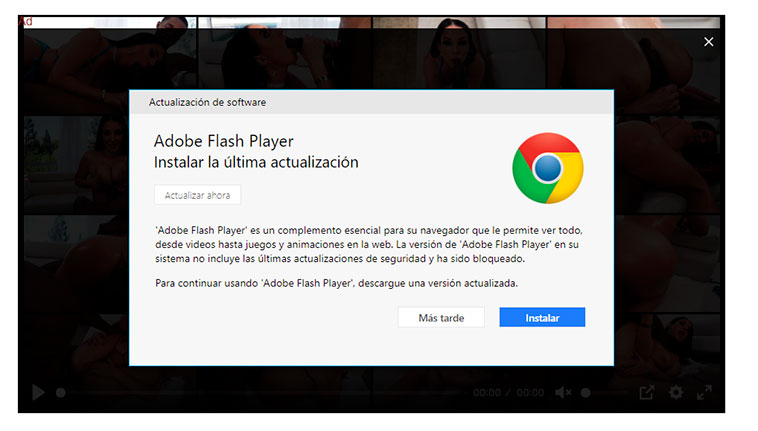Click the pop-out external window icon
The width and height of the screenshot is (758, 431).
[647, 393]
